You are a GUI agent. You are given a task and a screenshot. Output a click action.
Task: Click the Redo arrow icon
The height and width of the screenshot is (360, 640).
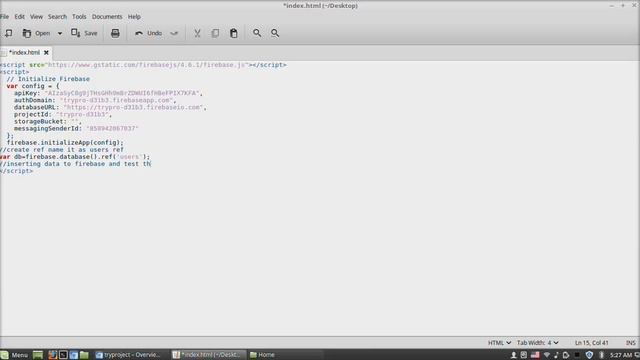point(174,33)
